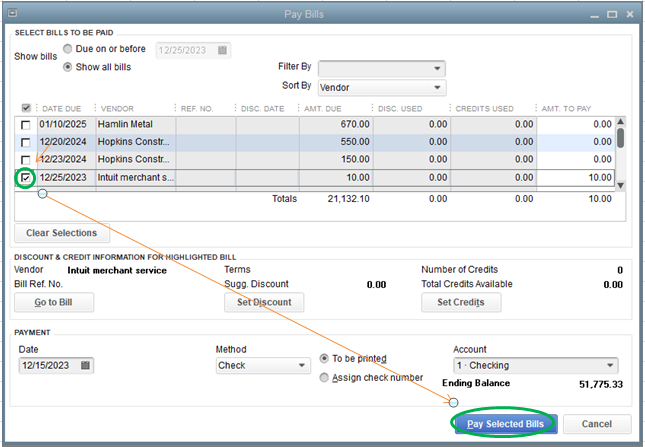Click the CREDITS USED column header
Viewport: 645px width, 447px height.
point(485,109)
